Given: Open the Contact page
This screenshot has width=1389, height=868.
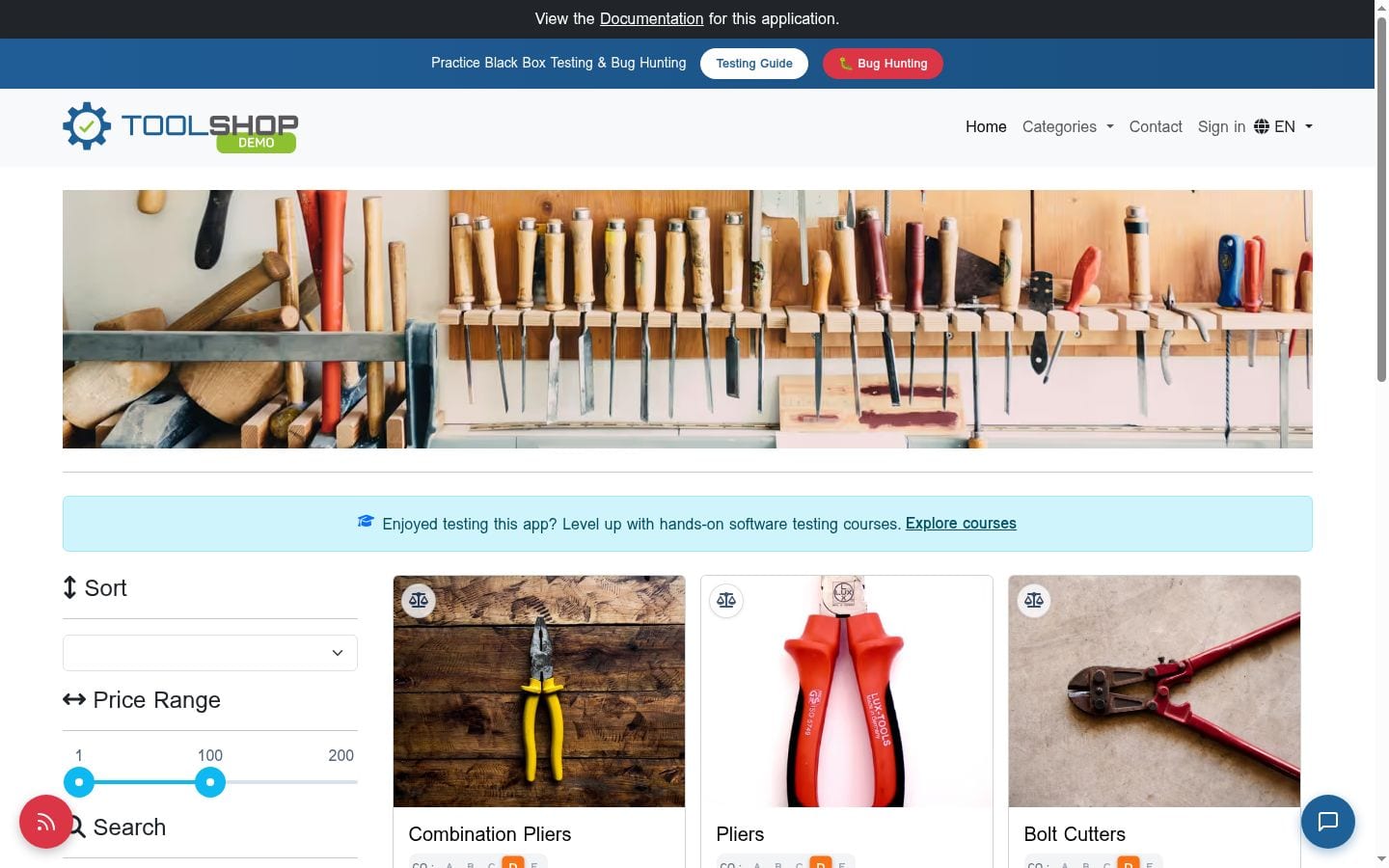Looking at the screenshot, I should coord(1156,126).
